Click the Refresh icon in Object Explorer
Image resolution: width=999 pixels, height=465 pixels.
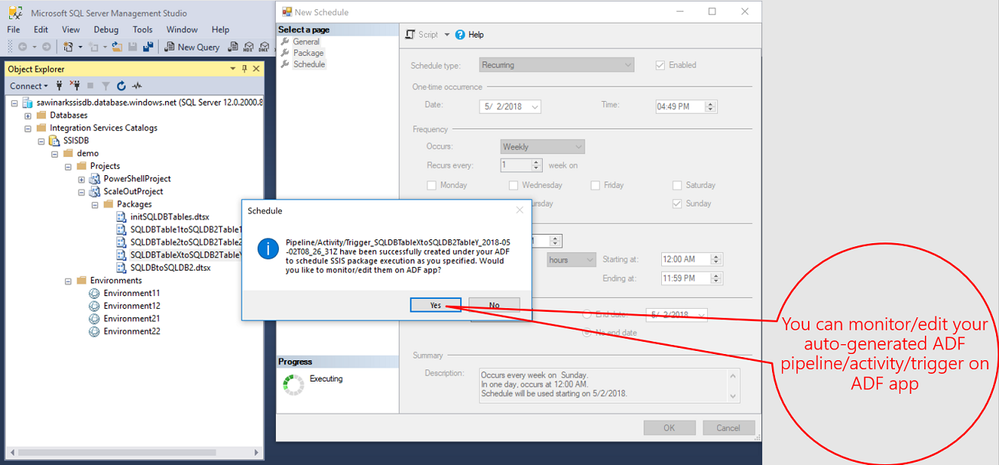[121, 85]
